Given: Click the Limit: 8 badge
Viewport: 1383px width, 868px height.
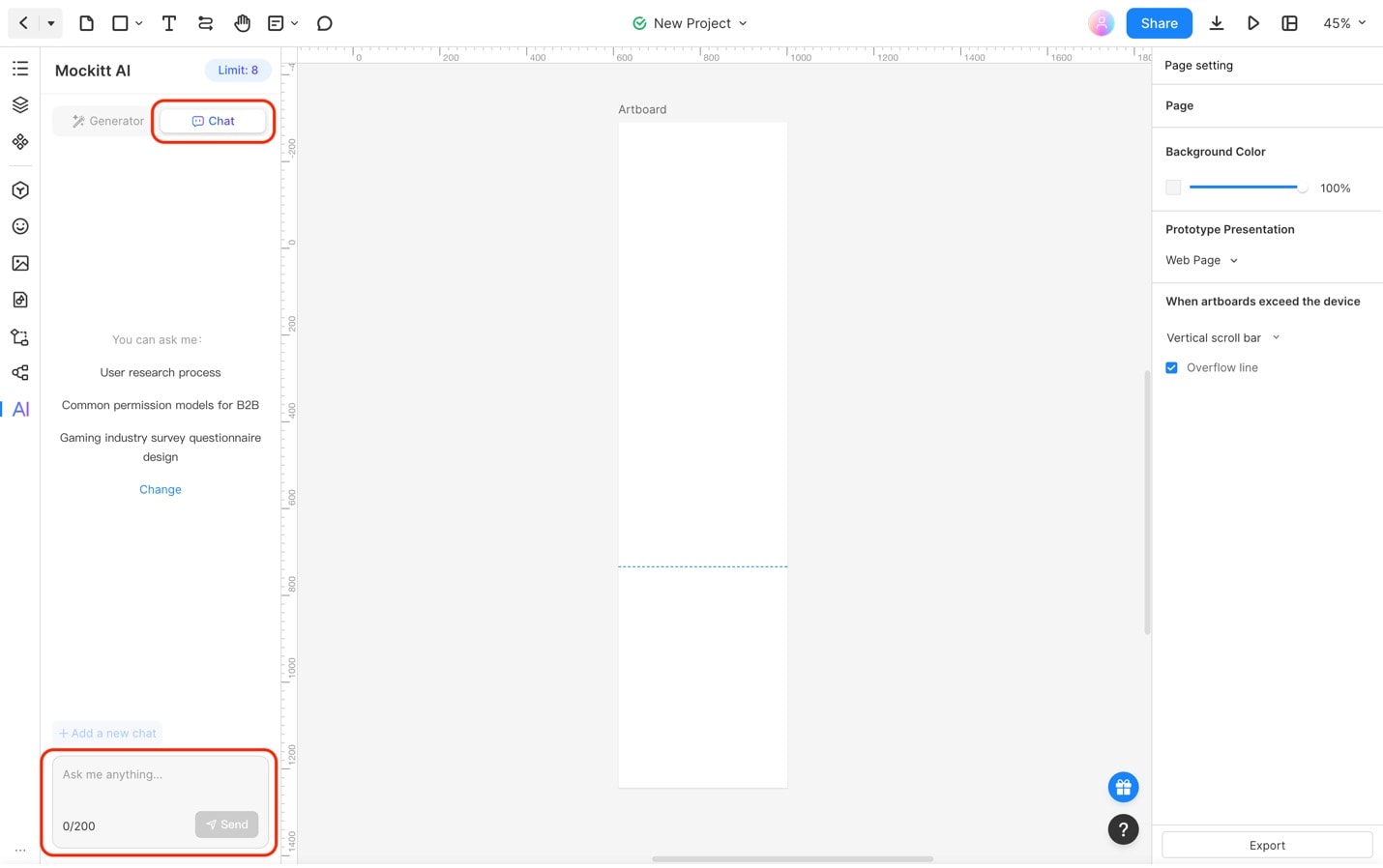Looking at the screenshot, I should click(x=238, y=70).
